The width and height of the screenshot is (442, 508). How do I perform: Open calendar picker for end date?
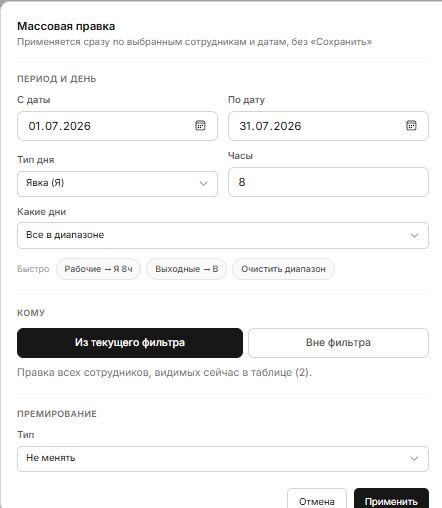(411, 126)
